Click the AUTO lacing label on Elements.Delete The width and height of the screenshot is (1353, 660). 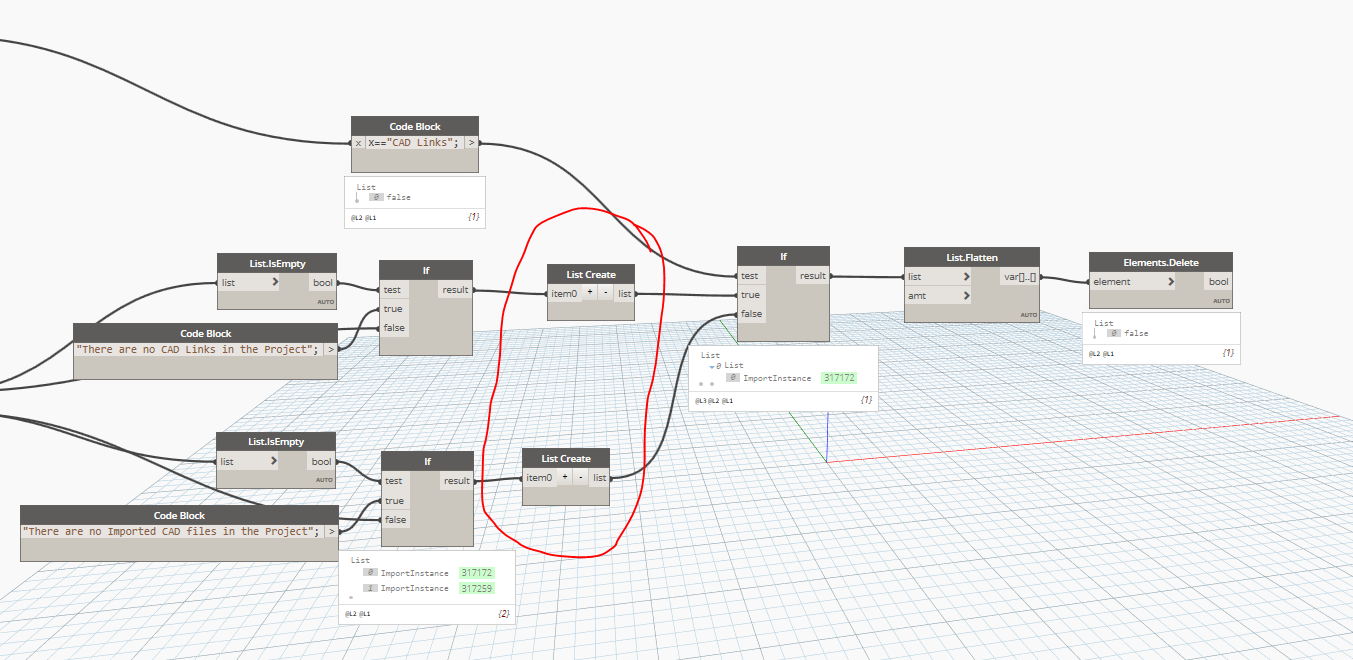point(1221,300)
